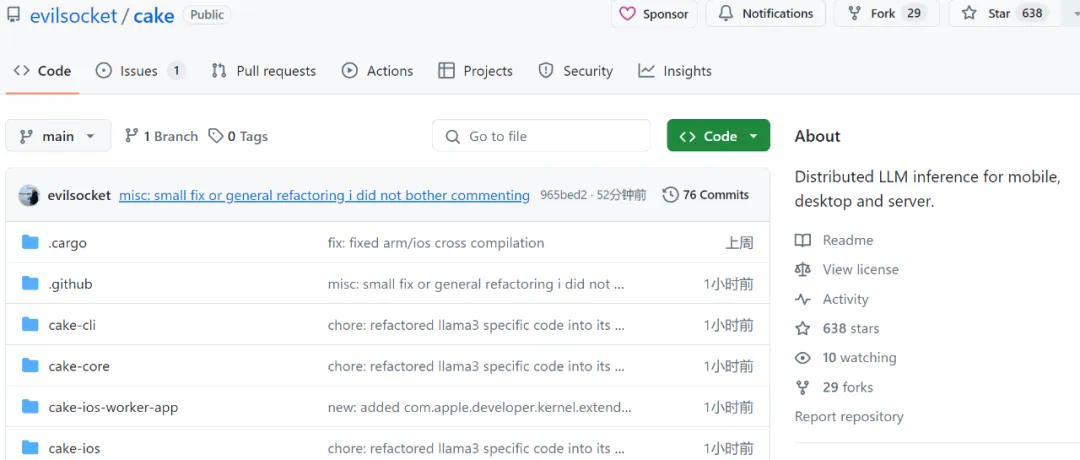Click the heart Sponsor icon
Image resolution: width=1080 pixels, height=460 pixels.
(628, 14)
